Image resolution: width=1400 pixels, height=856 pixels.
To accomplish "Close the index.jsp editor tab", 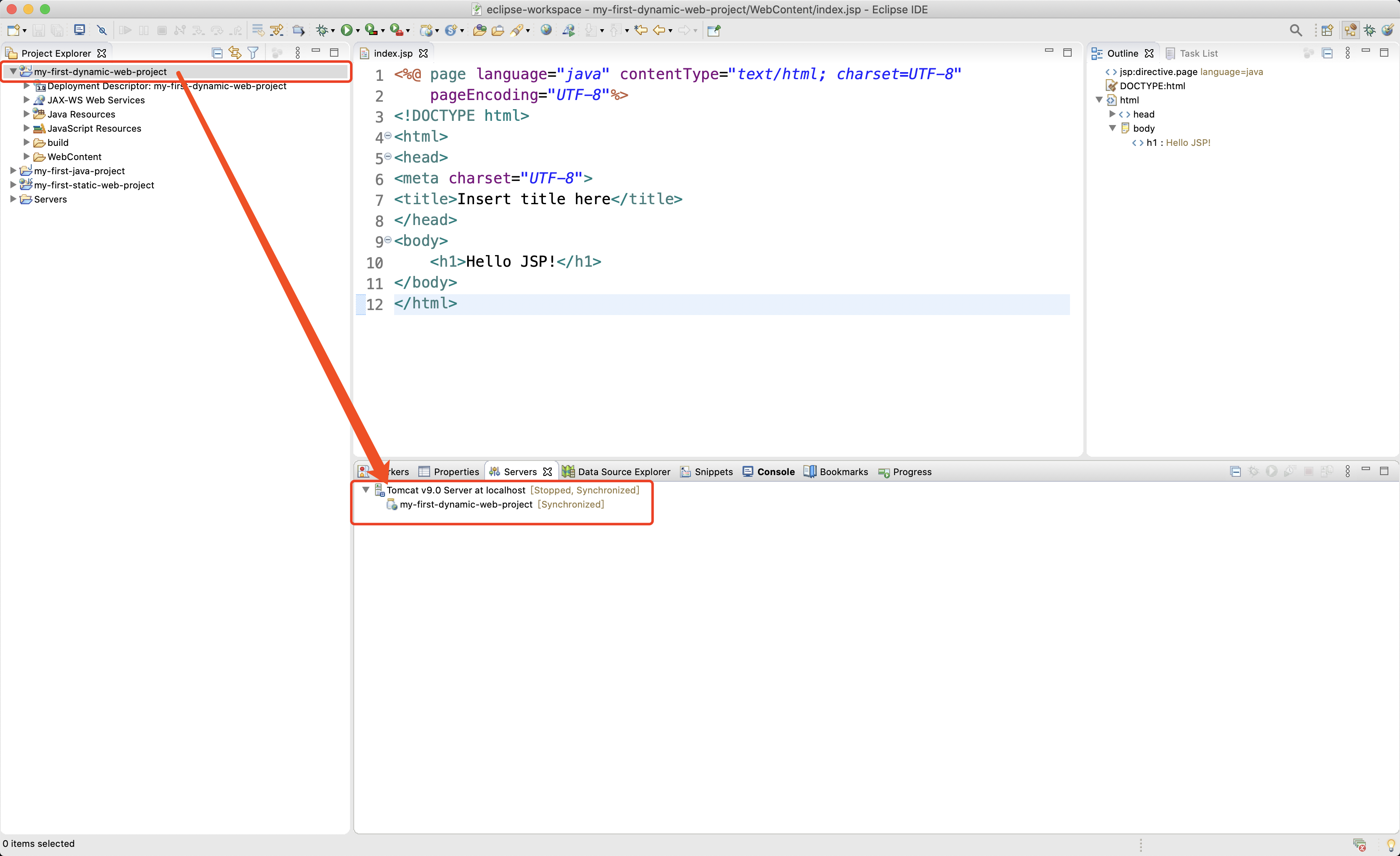I will [x=423, y=53].
